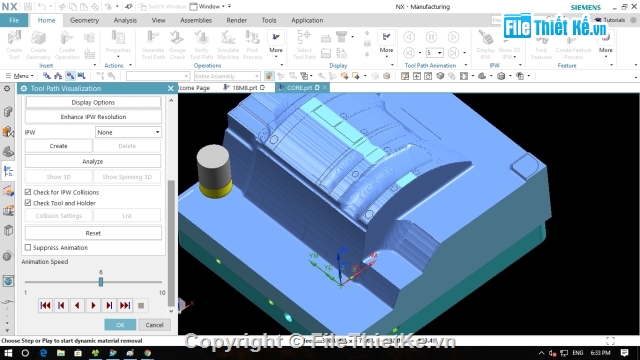Viewport: 640px width, 360px height.
Task: Click the Create IPW button
Action: 58,146
